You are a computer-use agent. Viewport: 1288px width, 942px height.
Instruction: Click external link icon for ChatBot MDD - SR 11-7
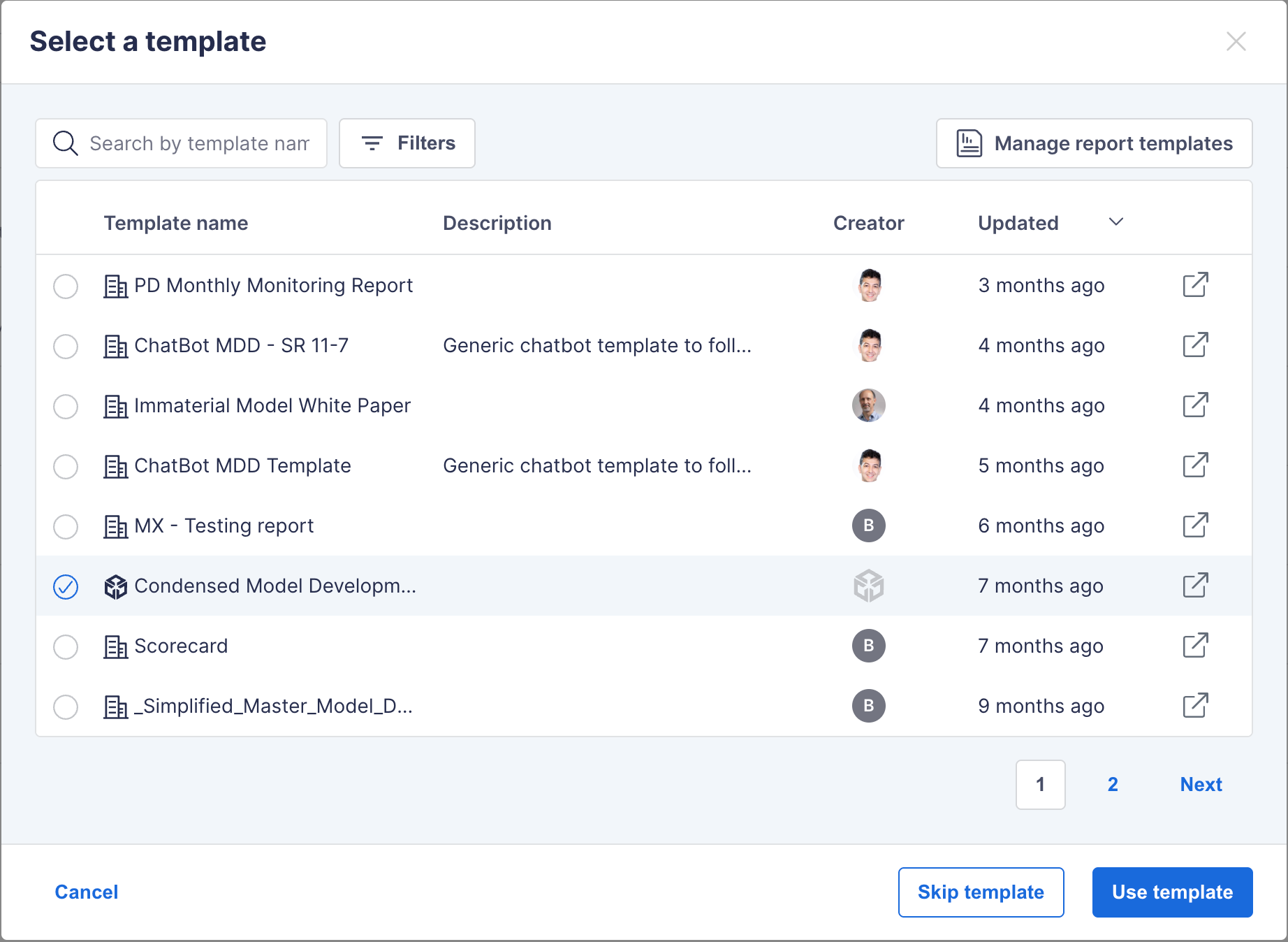1195,345
